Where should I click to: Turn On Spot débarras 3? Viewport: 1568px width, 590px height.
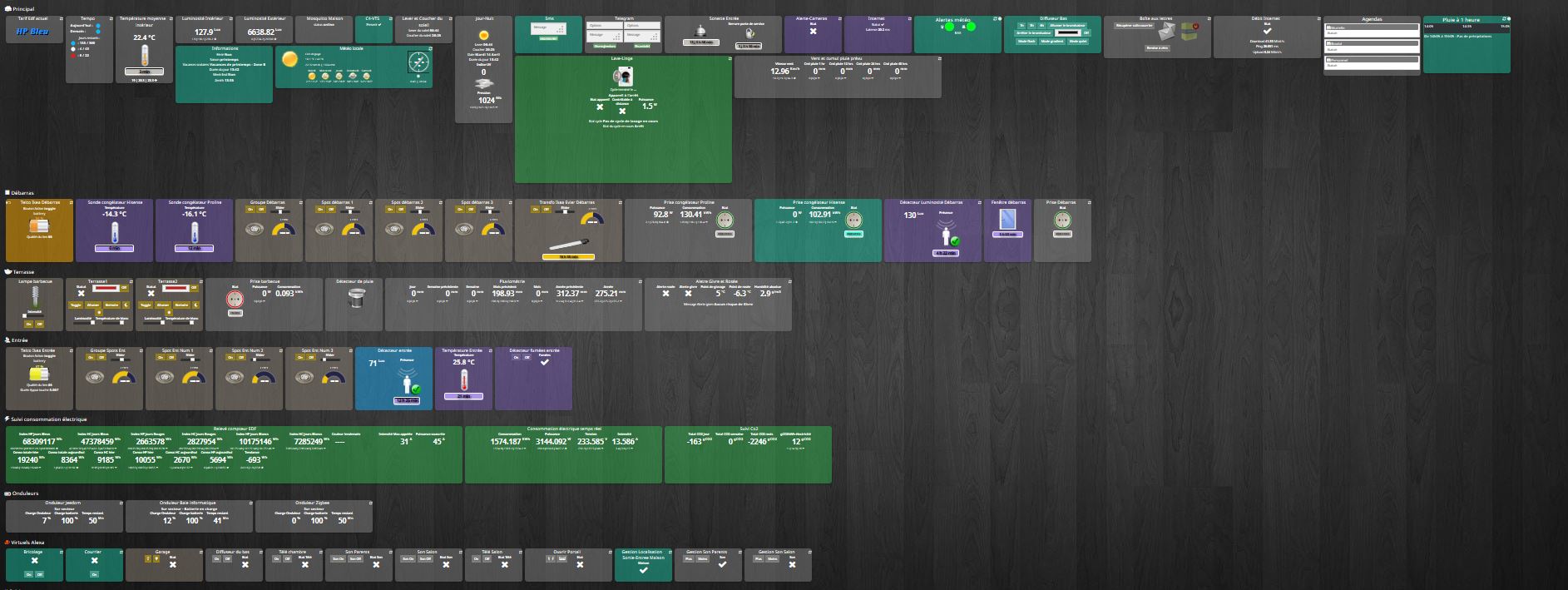point(459,209)
